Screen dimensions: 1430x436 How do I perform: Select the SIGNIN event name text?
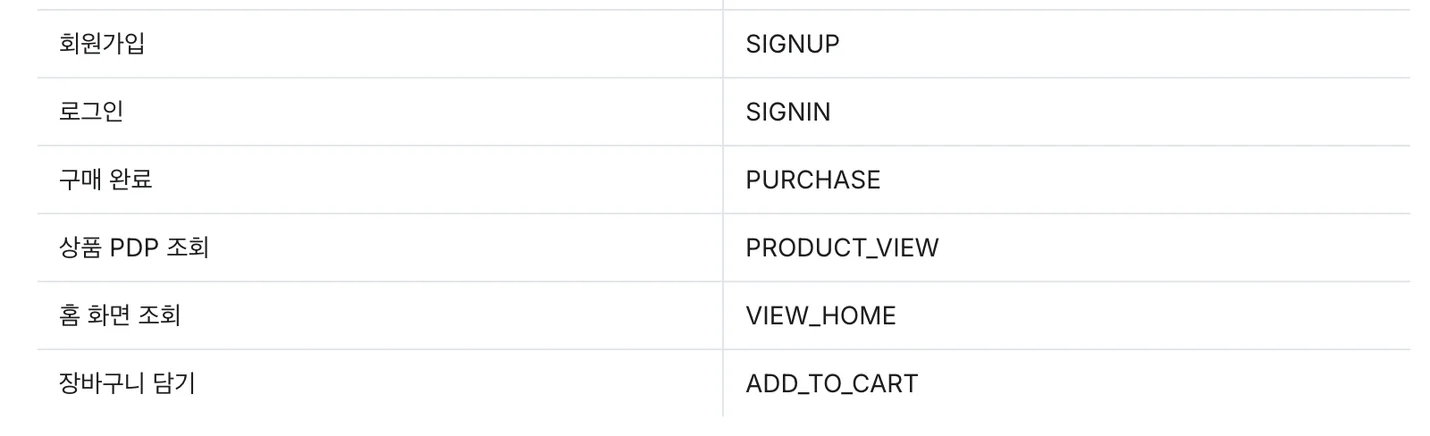click(x=788, y=113)
